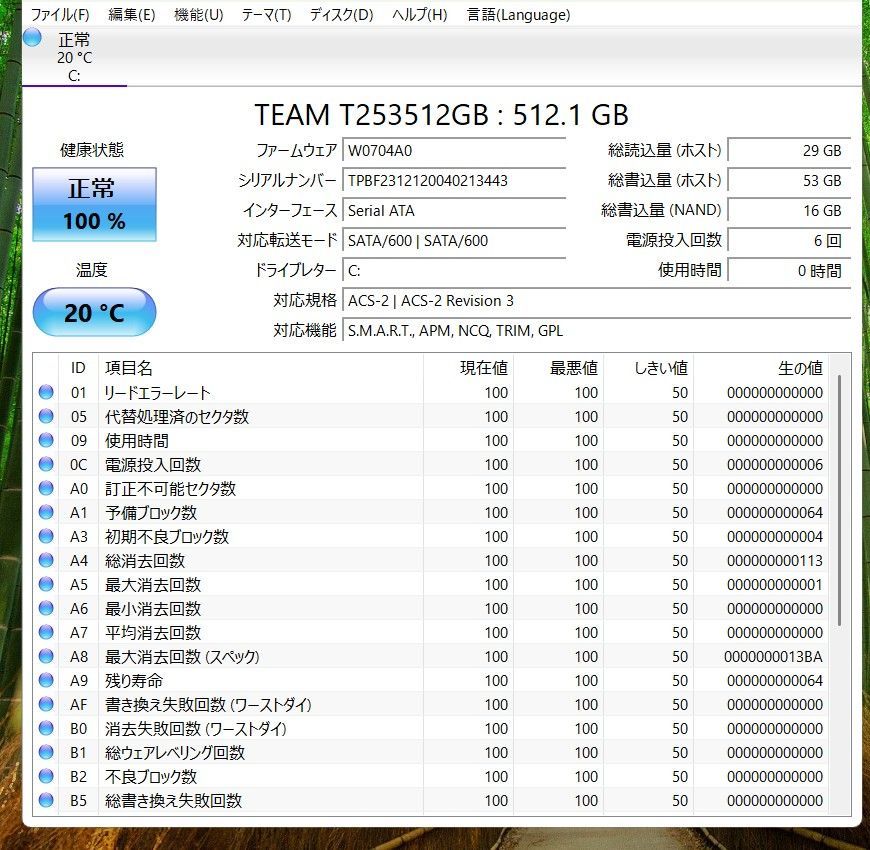Click the status icon for row A3 初期不良ブロック数
The image size is (870, 850).
pyautogui.click(x=46, y=536)
